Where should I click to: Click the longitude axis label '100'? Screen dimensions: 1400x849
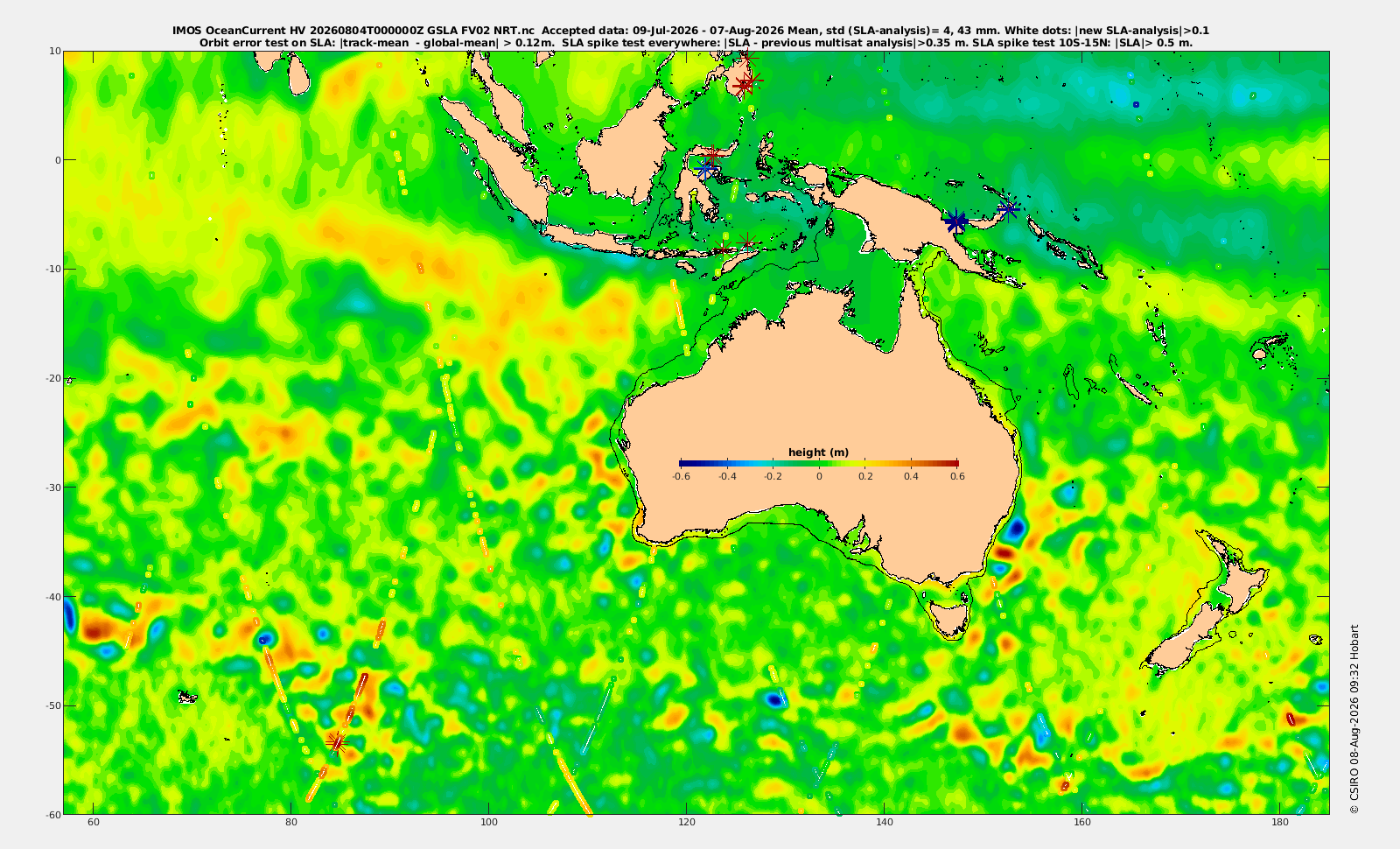489,823
